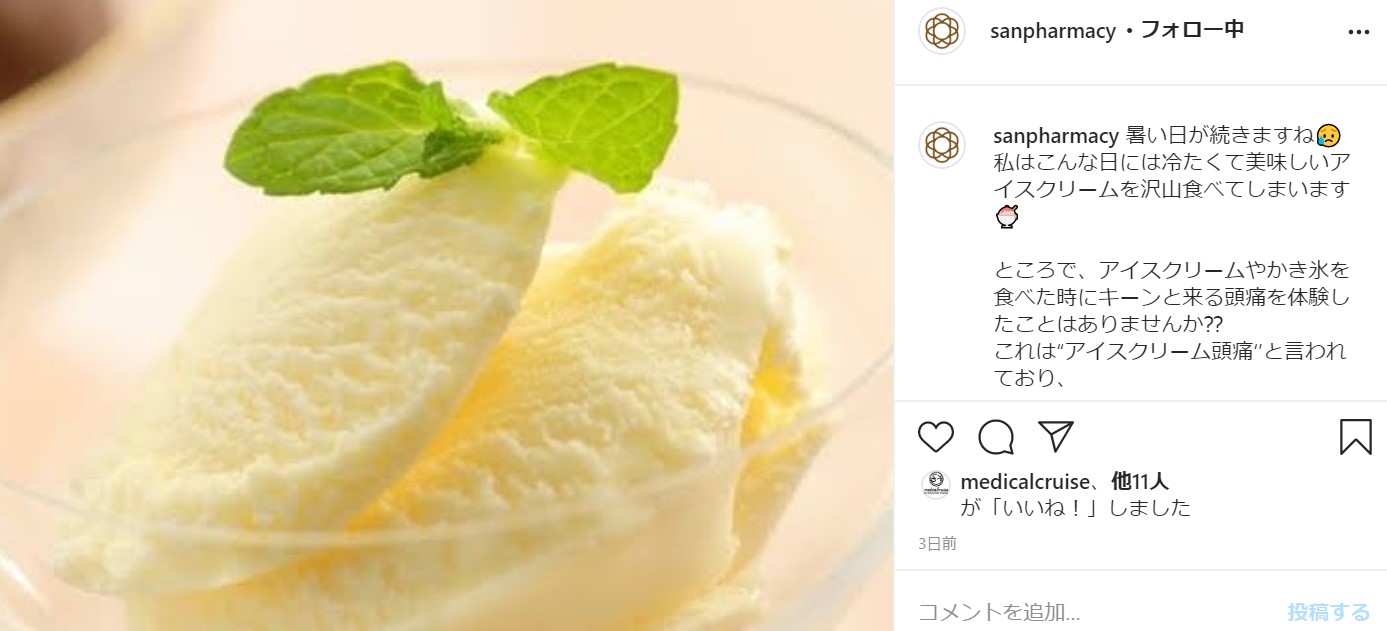
Task: Open the medicalcruise profile picture
Action: 935,484
